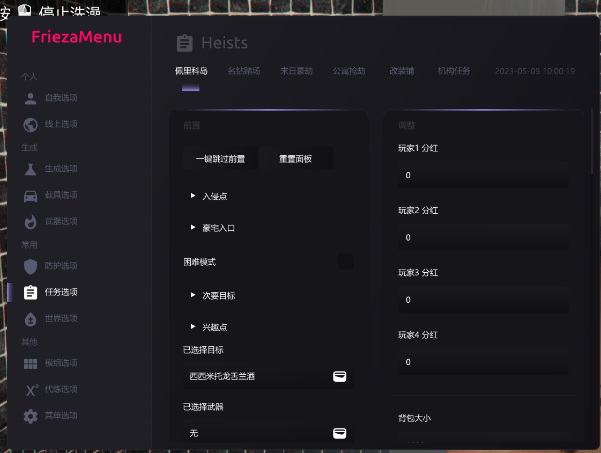Click the 2023-05-09 timestamp text
Image resolution: width=601 pixels, height=453 pixels.
tap(535, 71)
